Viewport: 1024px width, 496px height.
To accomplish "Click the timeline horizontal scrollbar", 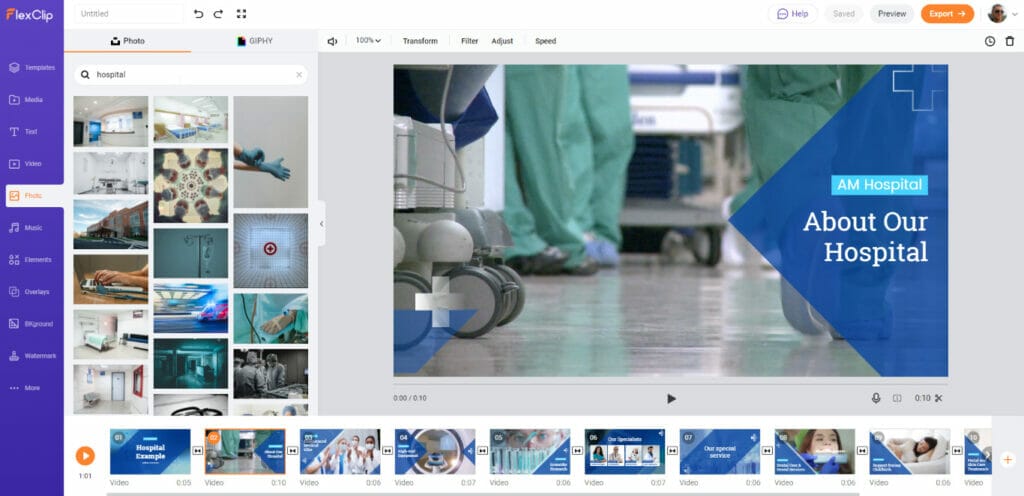I will click(483, 494).
